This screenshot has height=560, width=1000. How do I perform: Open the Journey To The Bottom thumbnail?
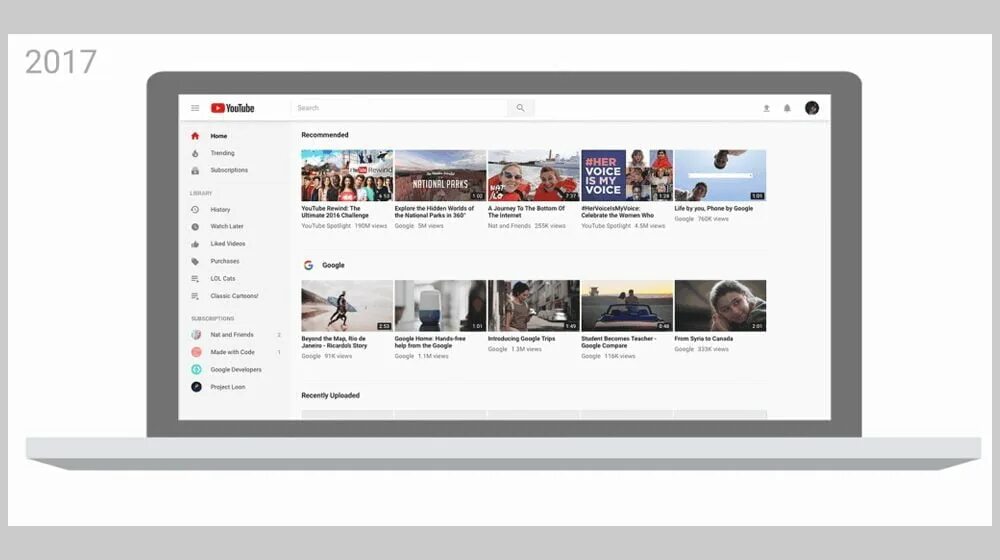coord(533,175)
